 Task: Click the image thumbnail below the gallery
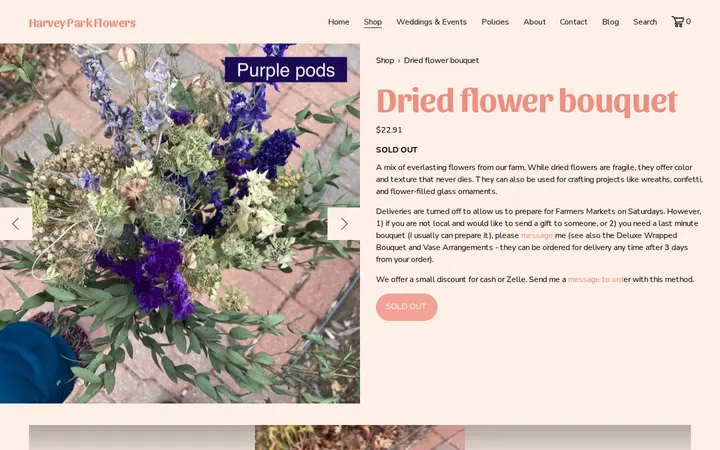pyautogui.click(x=360, y=437)
